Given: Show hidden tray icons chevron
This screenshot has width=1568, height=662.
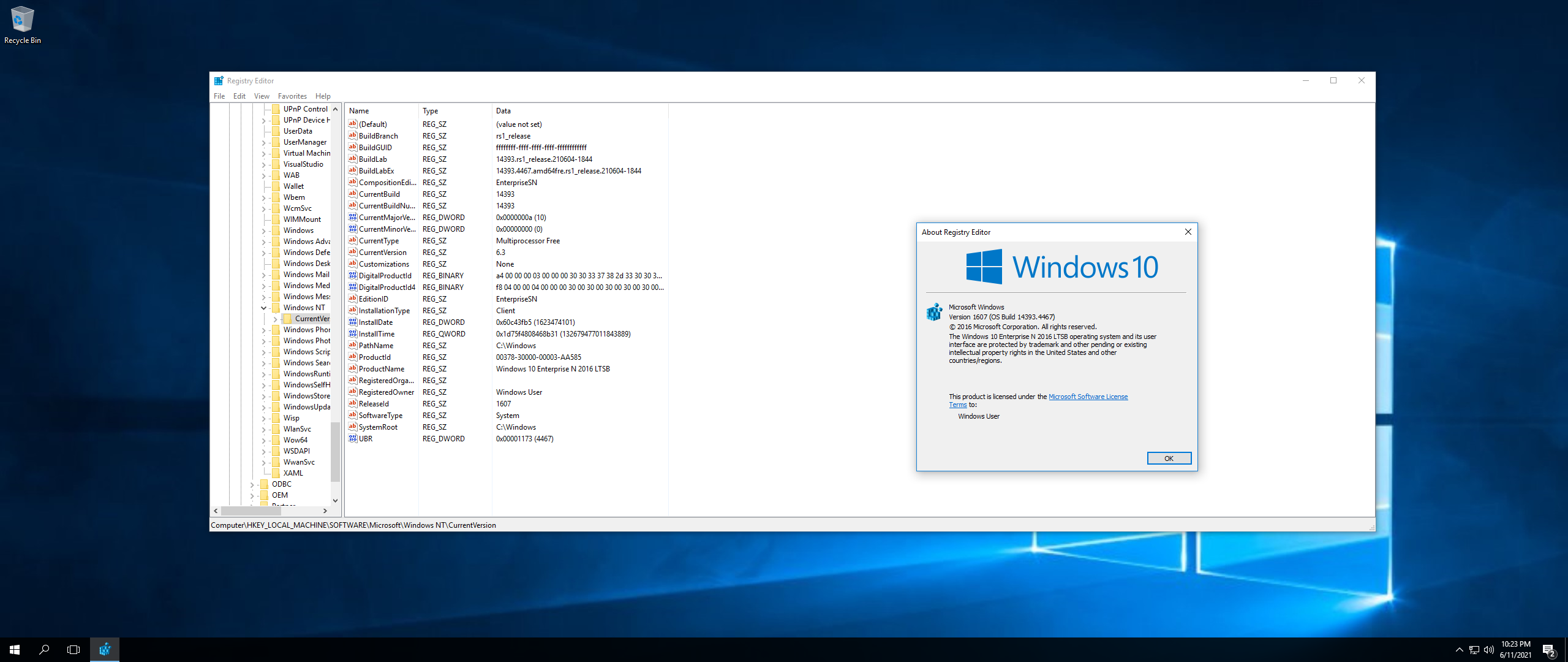Looking at the screenshot, I should (1460, 650).
